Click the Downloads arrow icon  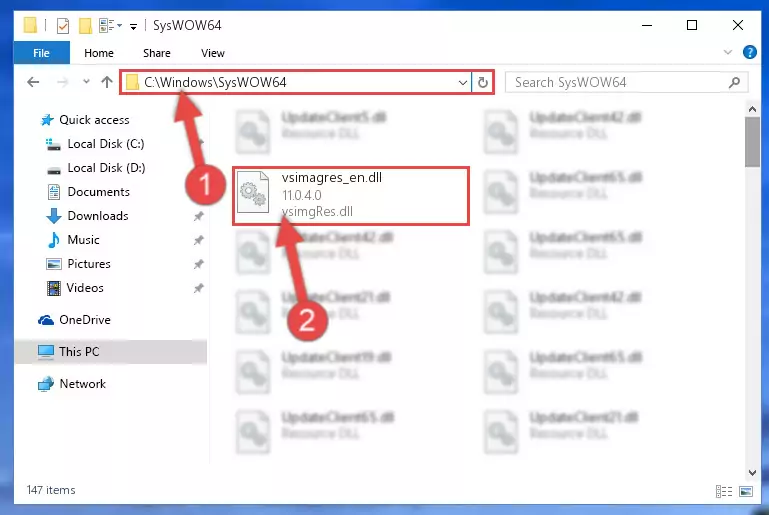(53, 216)
